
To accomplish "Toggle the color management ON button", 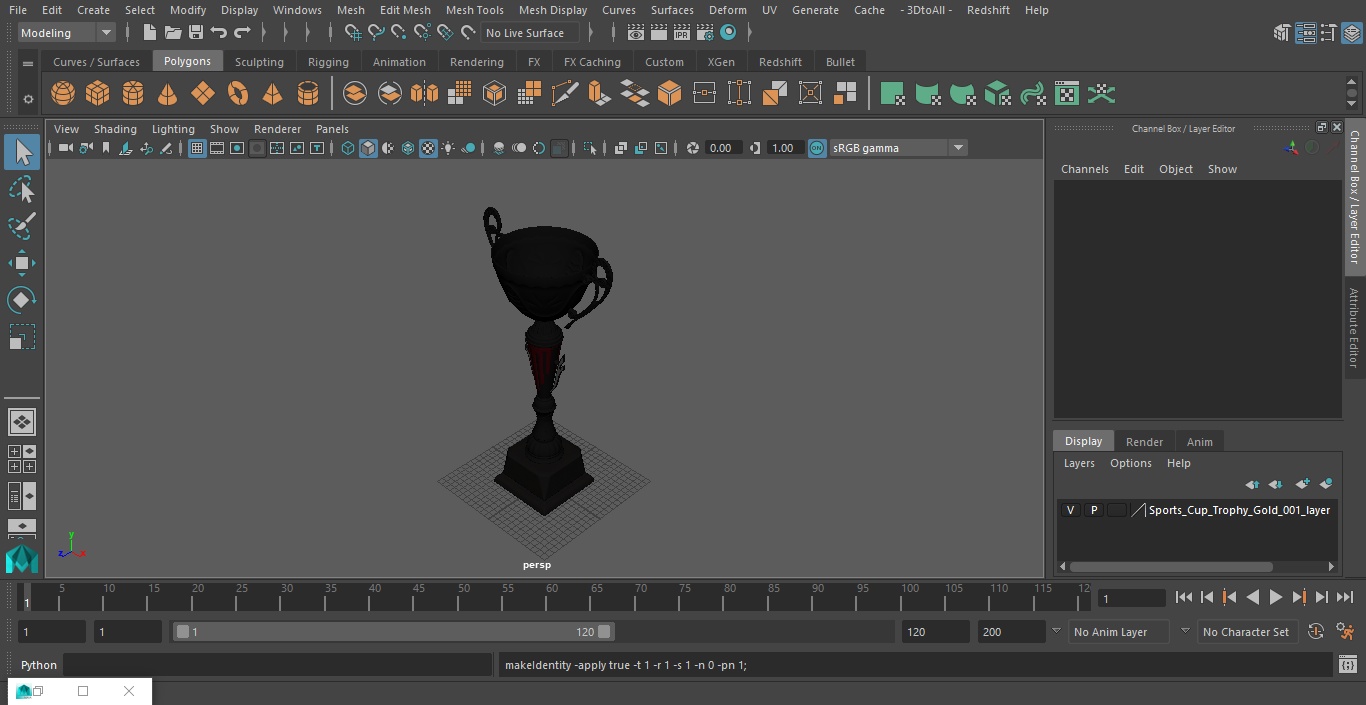I will (x=817, y=148).
